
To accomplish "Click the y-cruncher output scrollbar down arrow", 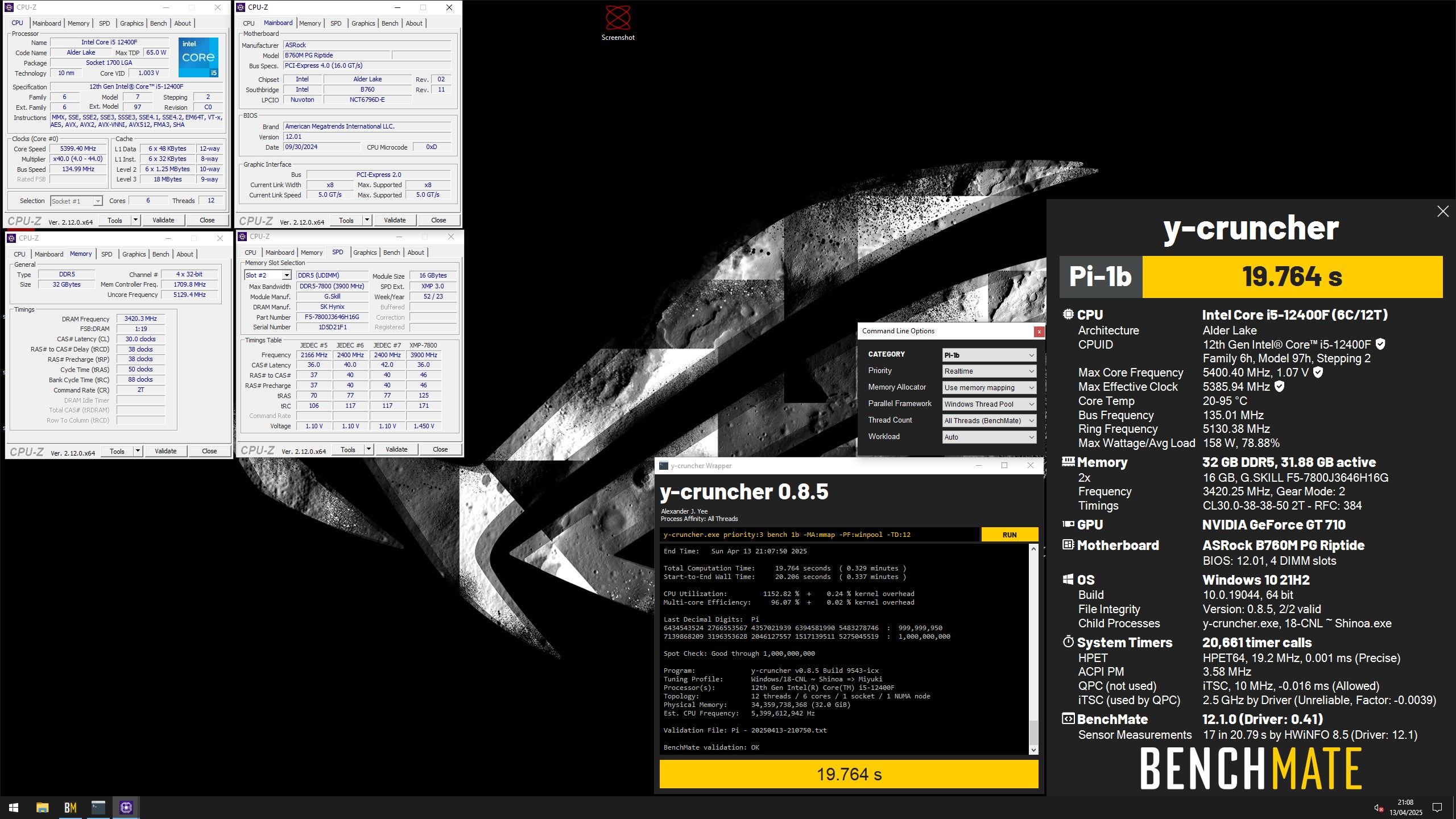I will (1033, 750).
